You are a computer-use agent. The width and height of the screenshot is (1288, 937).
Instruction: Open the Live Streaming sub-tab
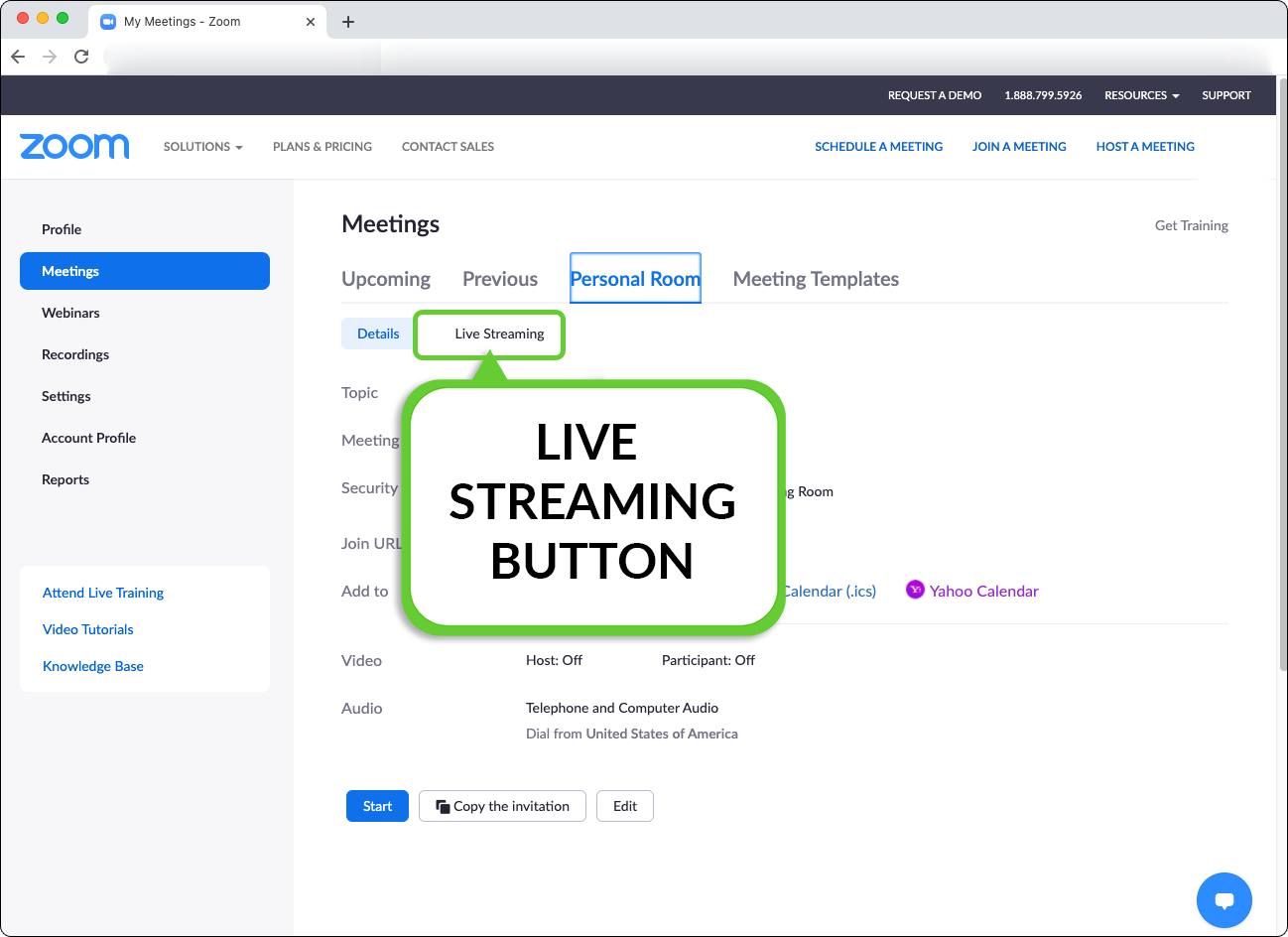point(499,334)
